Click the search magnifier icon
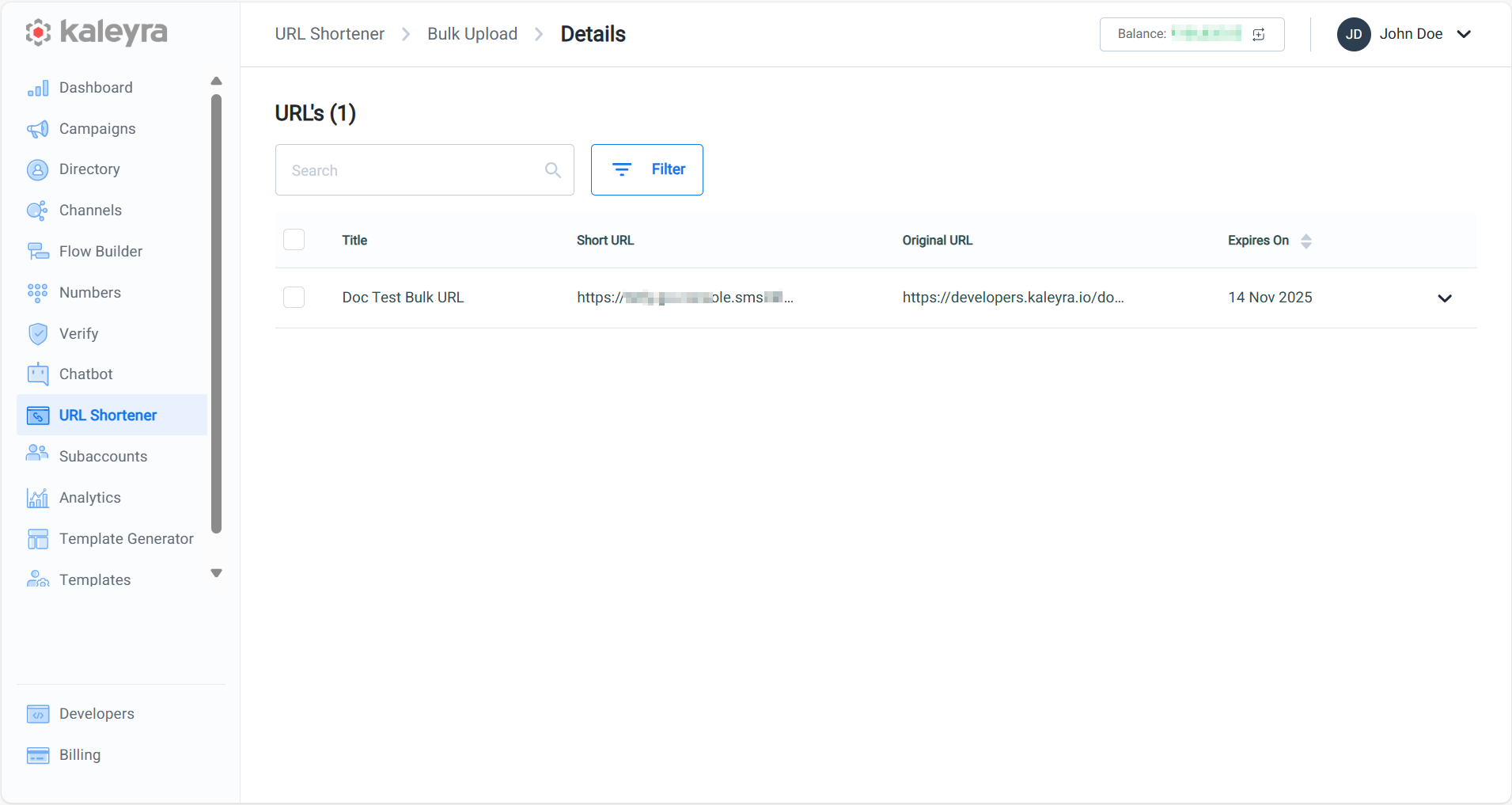The height and width of the screenshot is (805, 1512). coord(553,170)
